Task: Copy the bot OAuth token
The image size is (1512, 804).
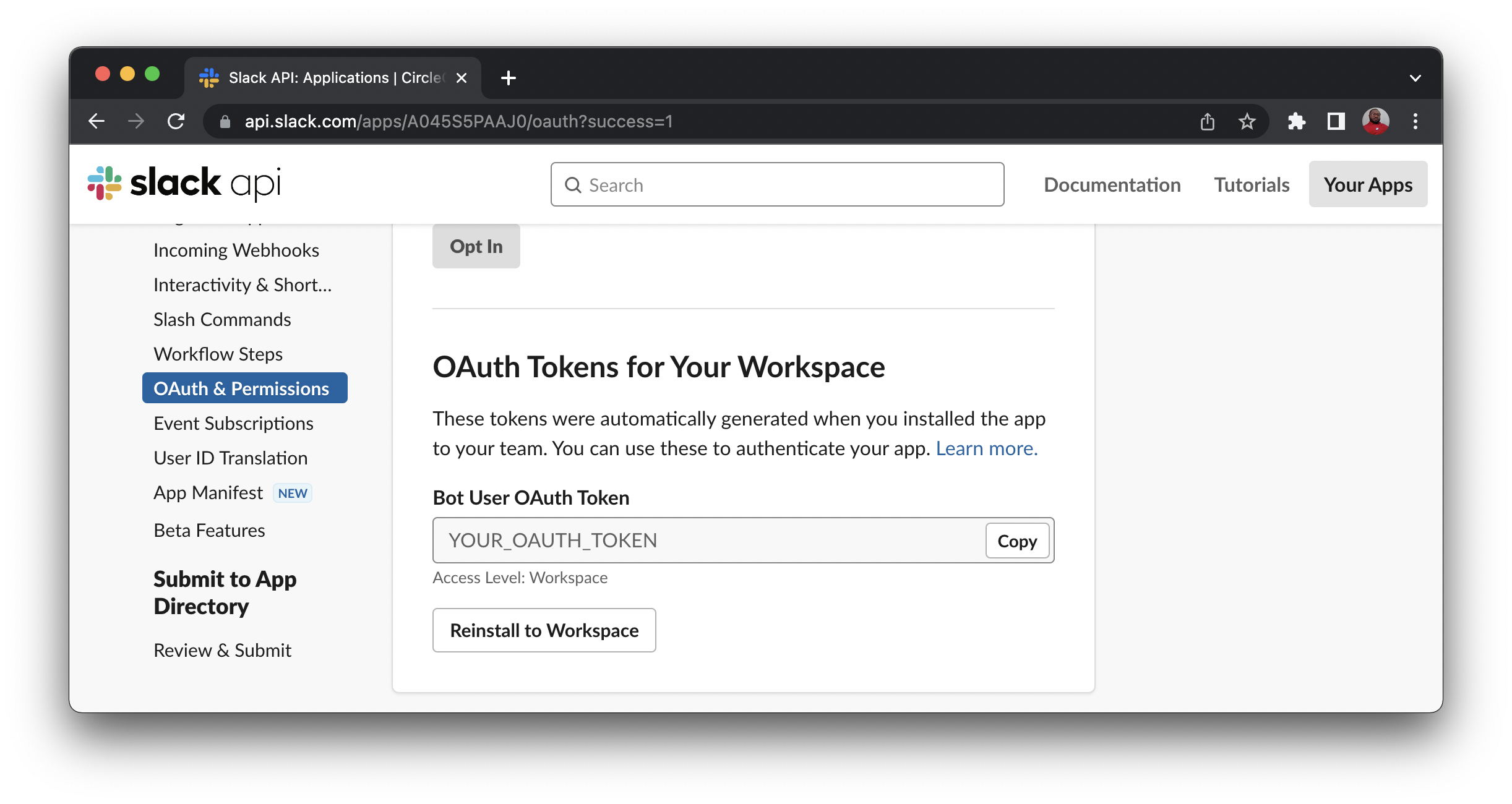Action: click(1016, 541)
